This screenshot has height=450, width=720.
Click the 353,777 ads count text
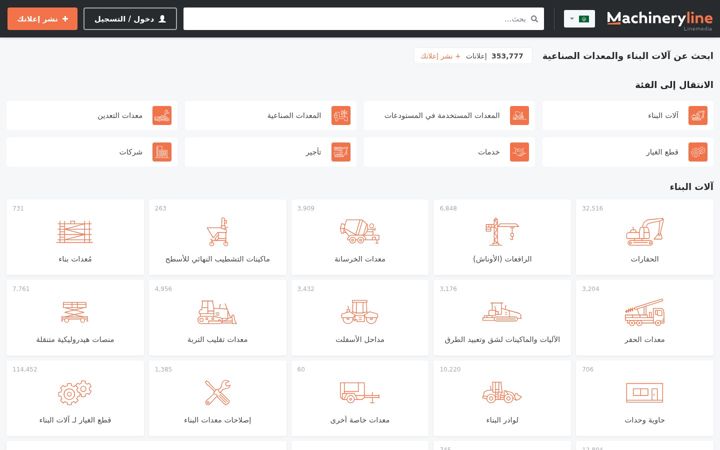[507, 56]
